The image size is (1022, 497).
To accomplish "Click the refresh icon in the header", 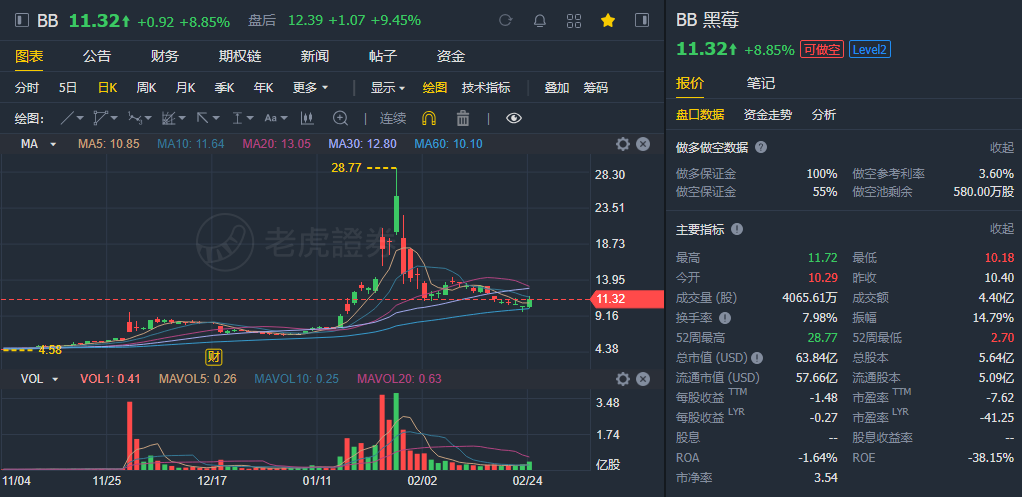I will click(505, 20).
